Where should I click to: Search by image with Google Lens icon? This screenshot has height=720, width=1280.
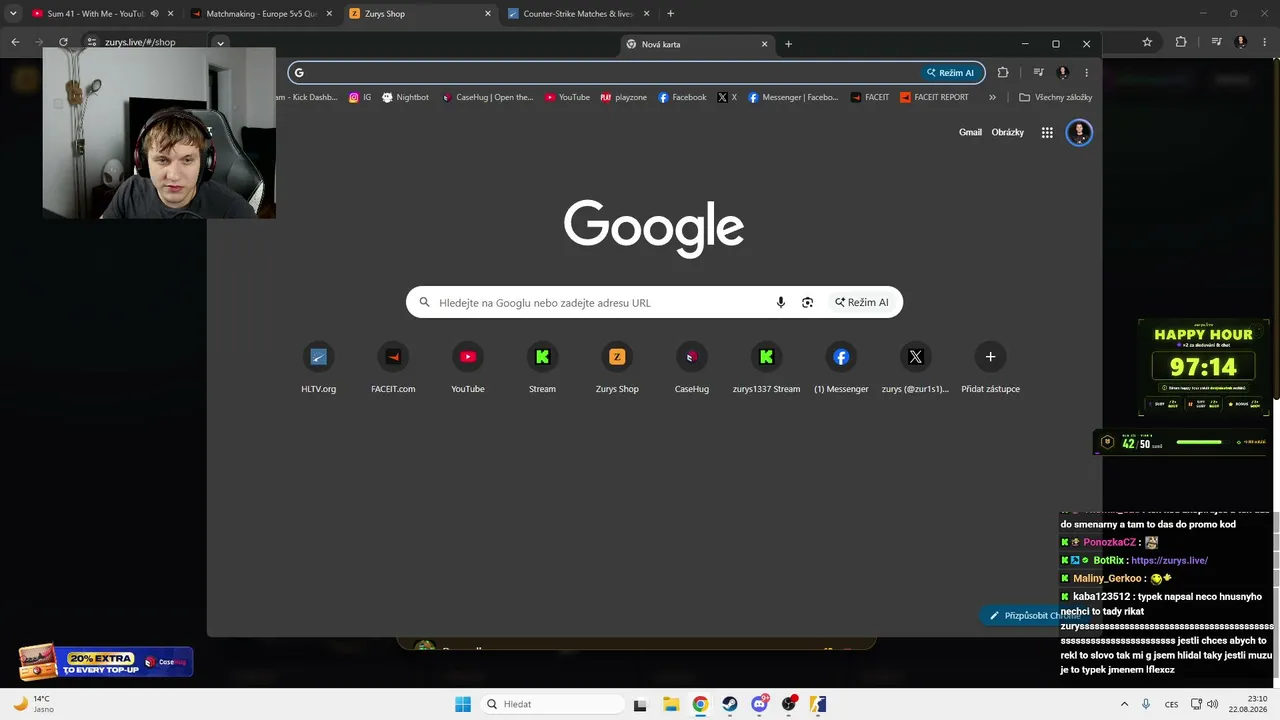coord(807,302)
